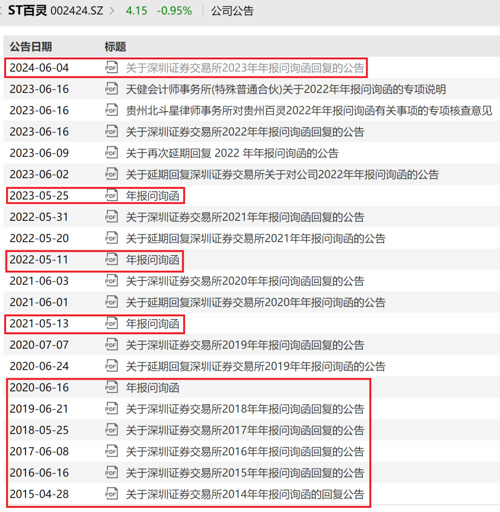Open 关于深圳证券交易所2017年年报问询函回复的公告

245,430
